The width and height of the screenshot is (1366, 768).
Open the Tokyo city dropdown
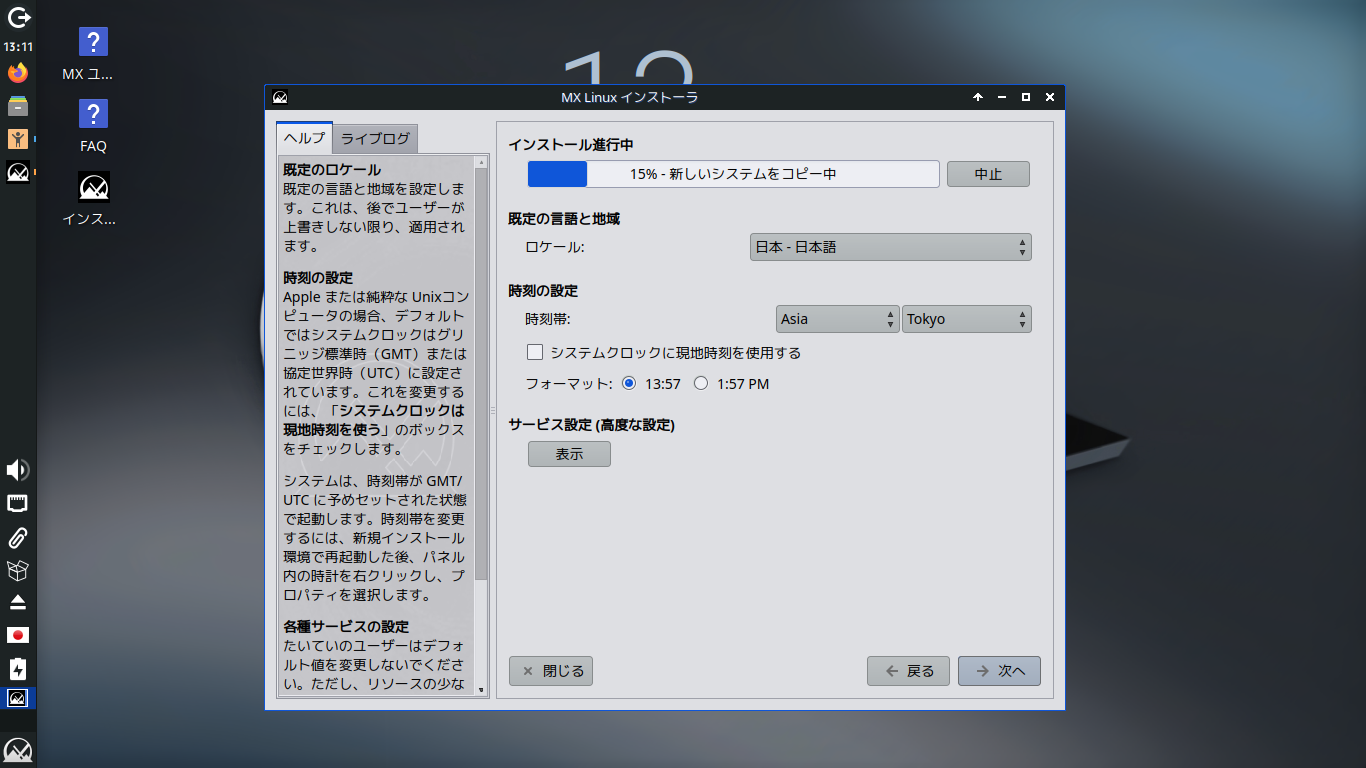click(x=966, y=319)
